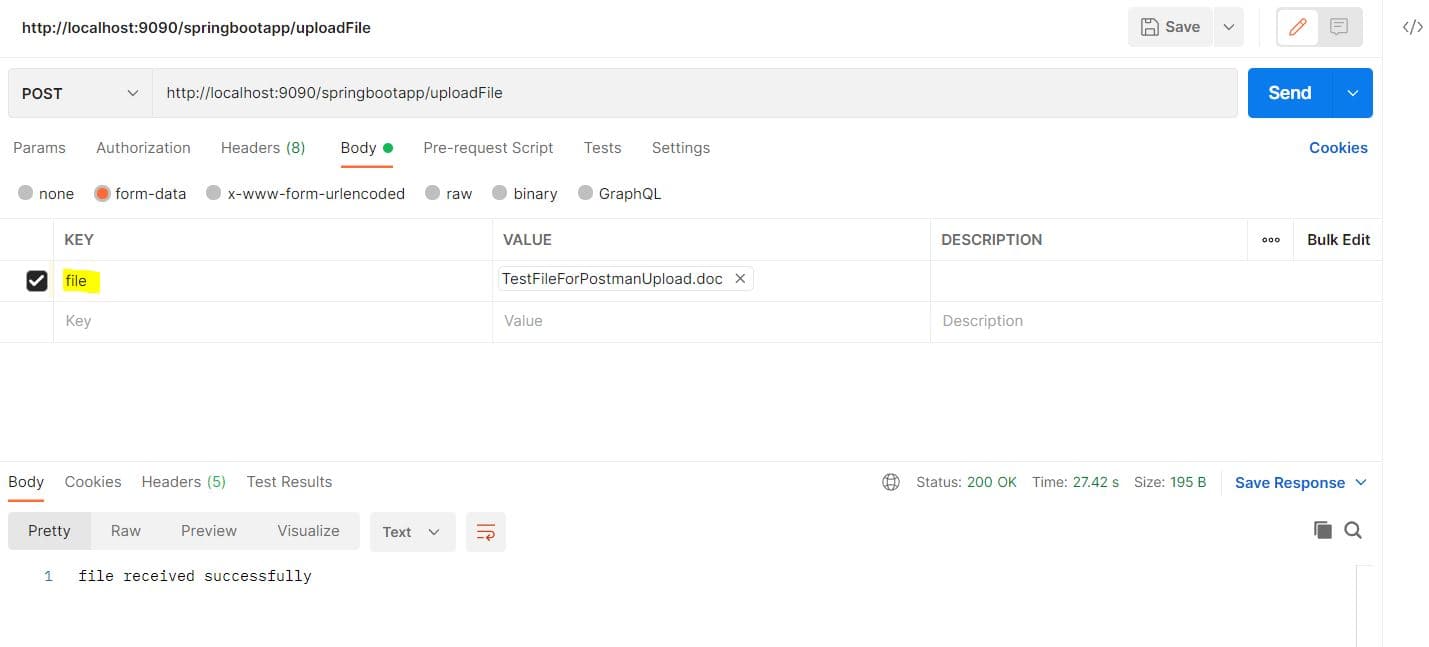Open the POST method dropdown
1429x647 pixels.
click(77, 93)
